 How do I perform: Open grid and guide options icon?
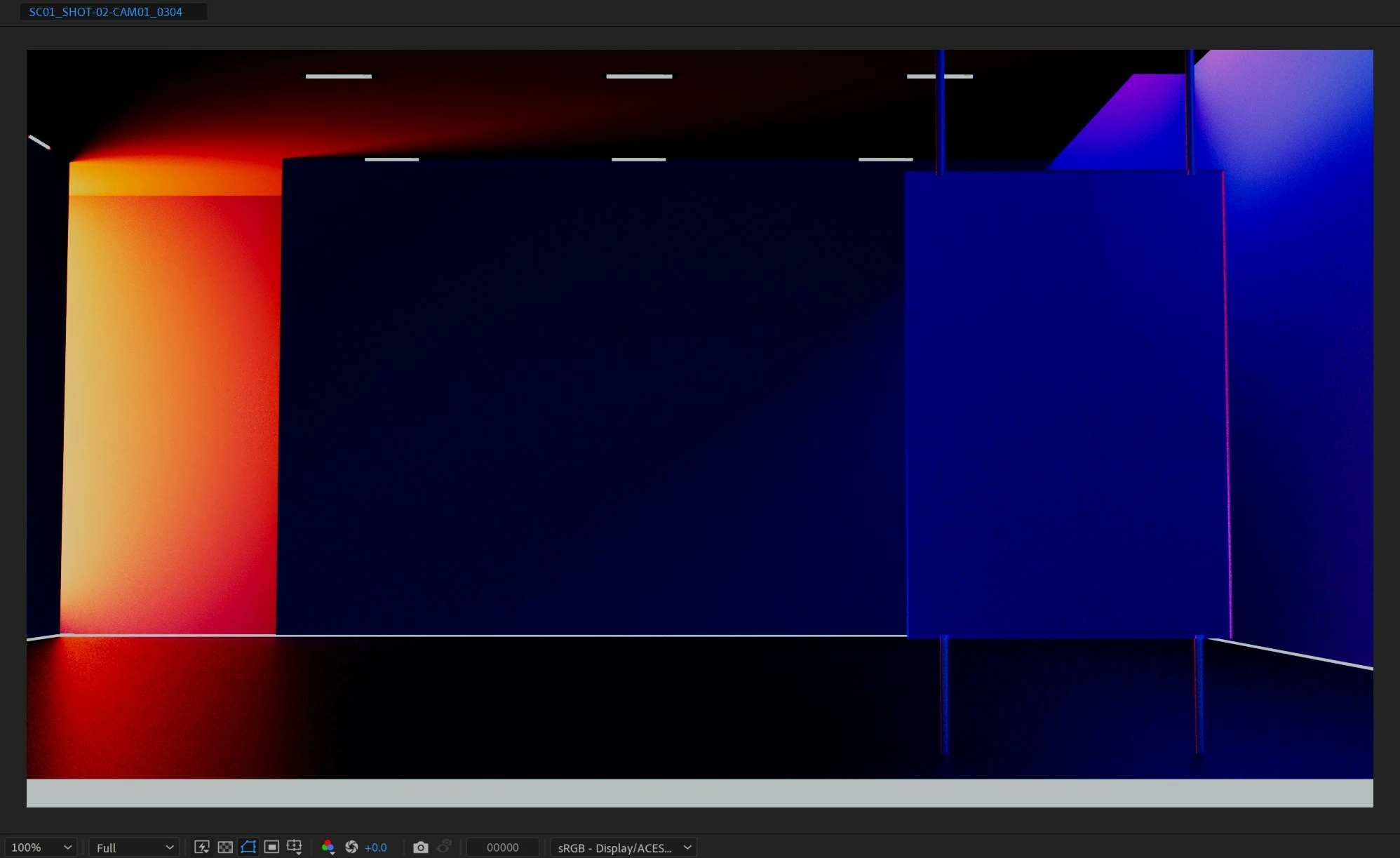coord(295,847)
